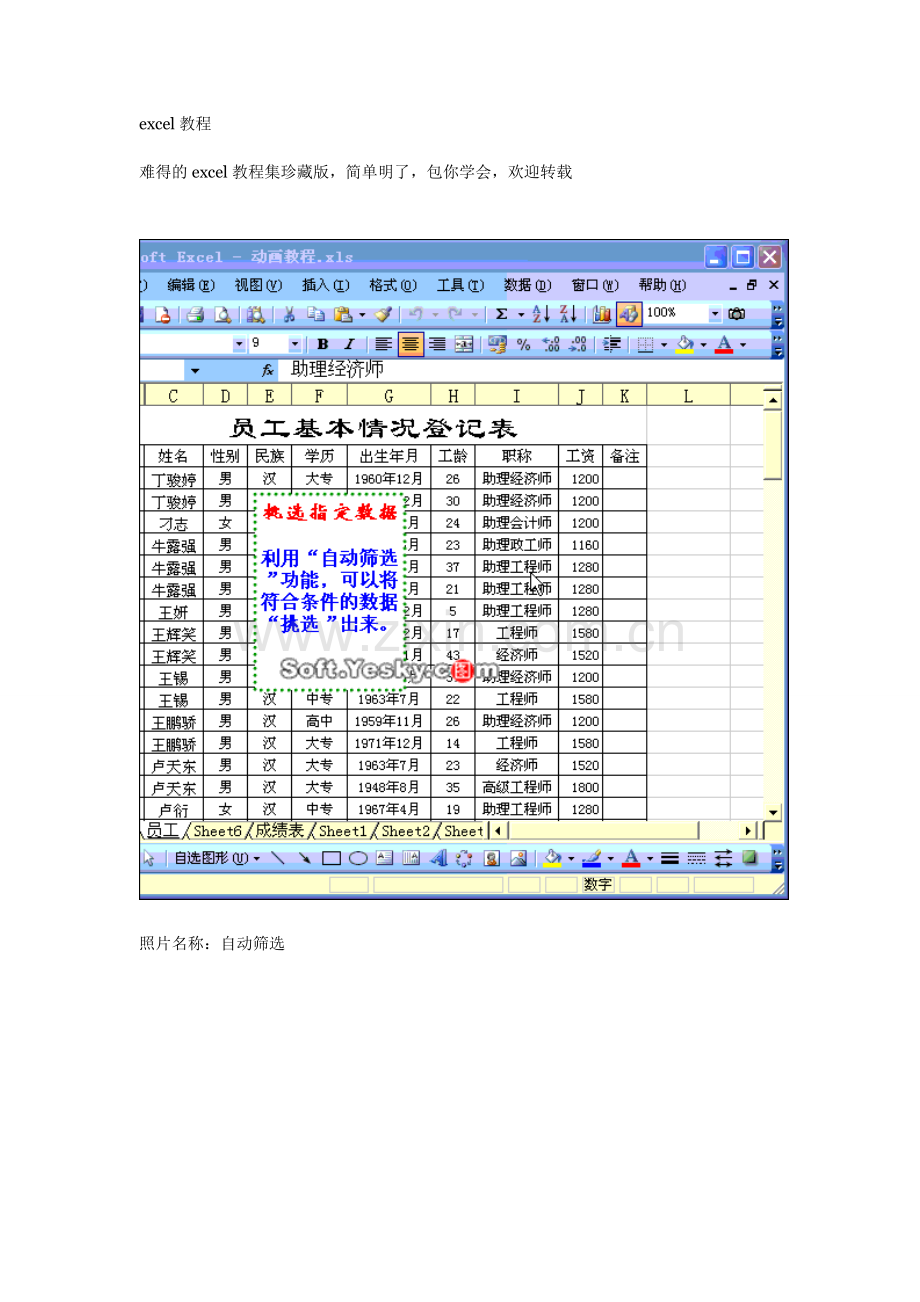
Task: Click Merge and Center icon
Action: click(463, 344)
